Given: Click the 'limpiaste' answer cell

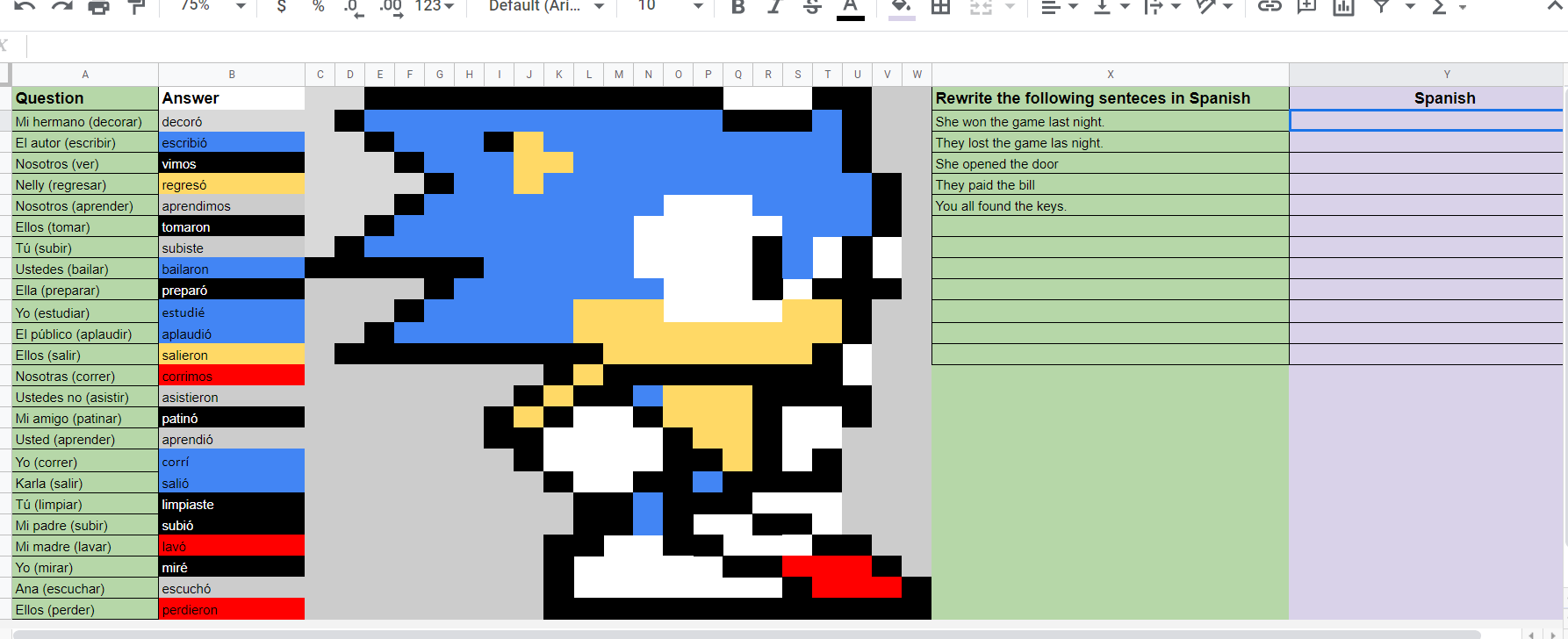Looking at the screenshot, I should pos(232,504).
